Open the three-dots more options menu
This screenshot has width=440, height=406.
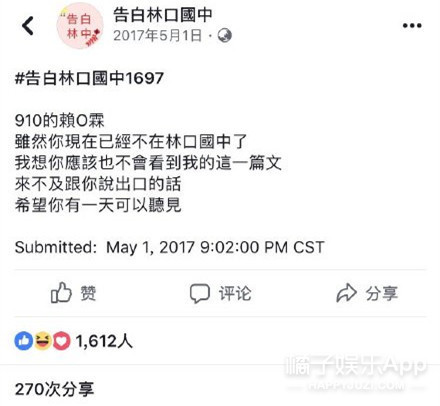(x=412, y=25)
